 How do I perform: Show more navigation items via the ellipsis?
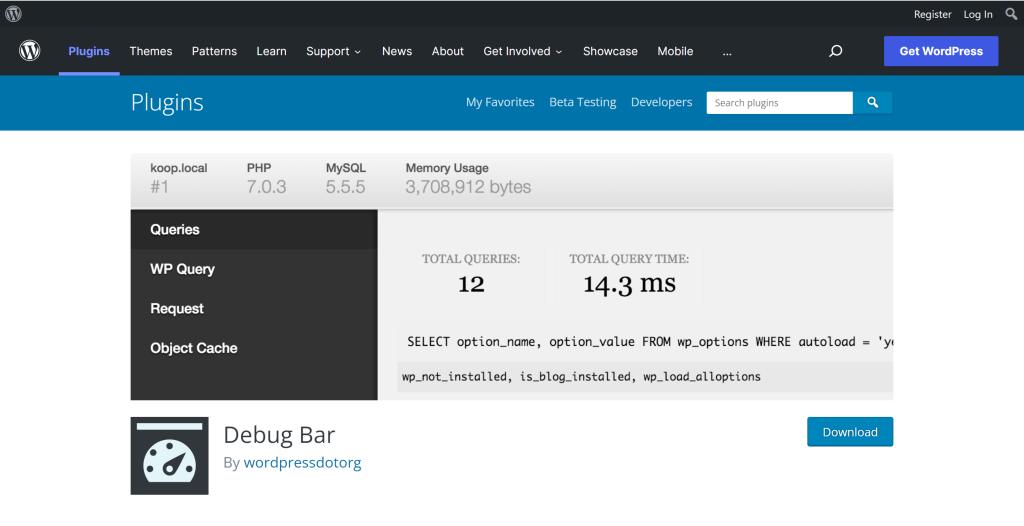point(727,52)
